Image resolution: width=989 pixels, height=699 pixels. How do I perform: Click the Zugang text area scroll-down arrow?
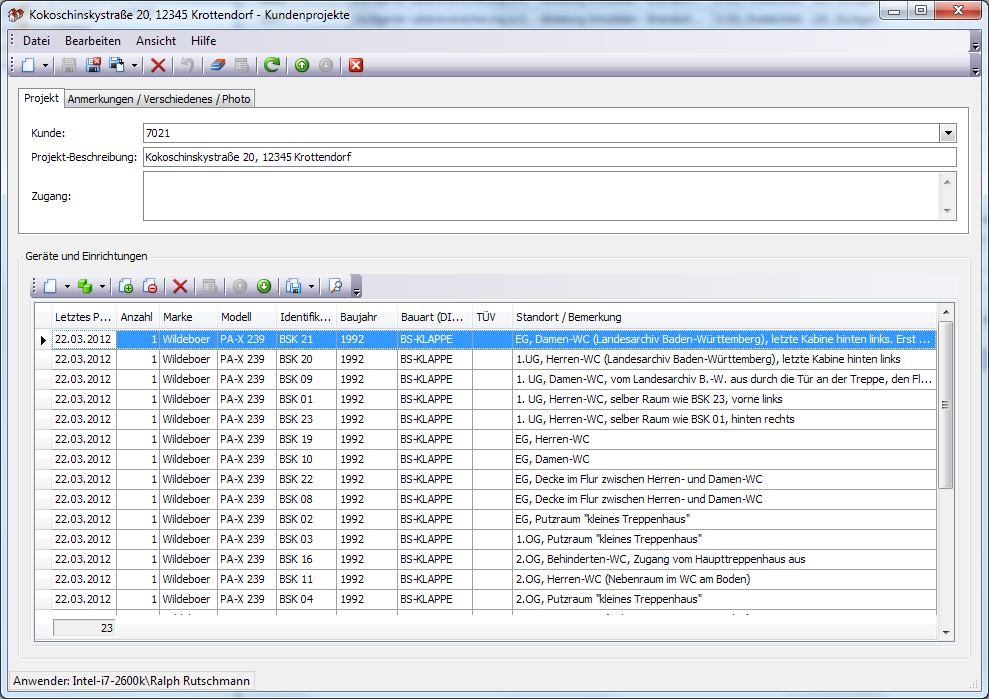click(947, 211)
